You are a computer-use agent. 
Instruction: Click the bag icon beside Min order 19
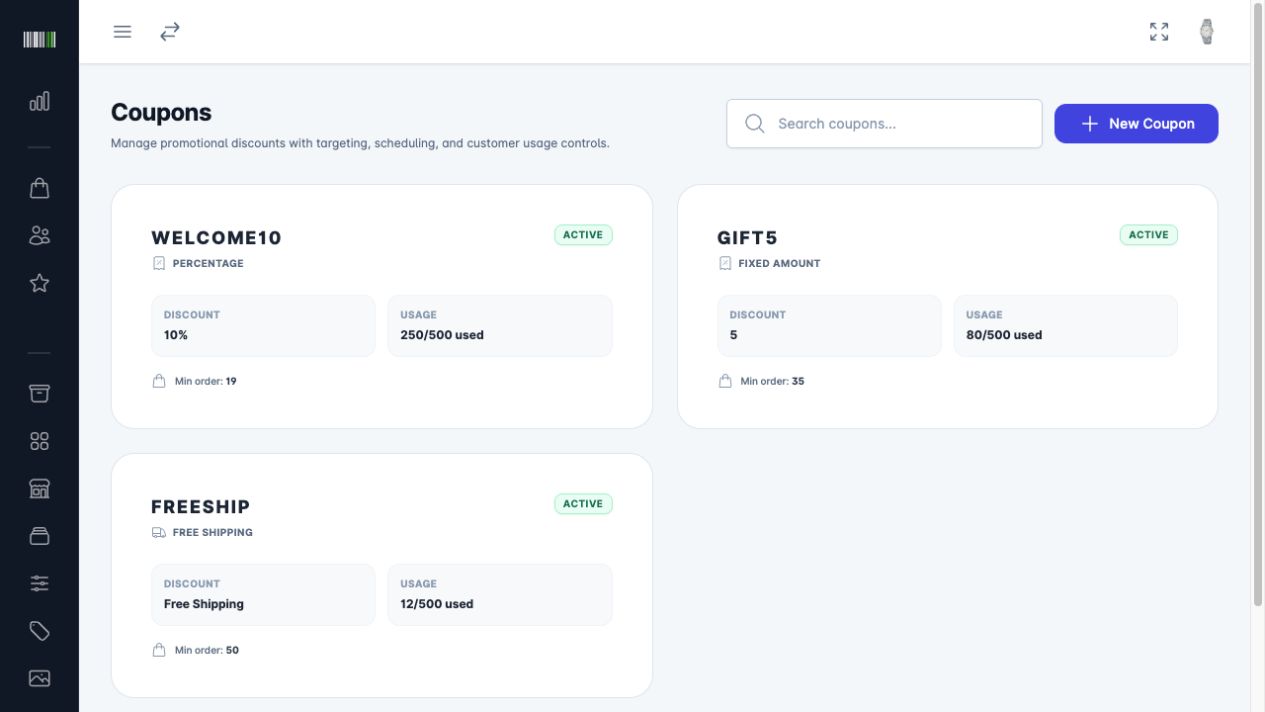(158, 381)
